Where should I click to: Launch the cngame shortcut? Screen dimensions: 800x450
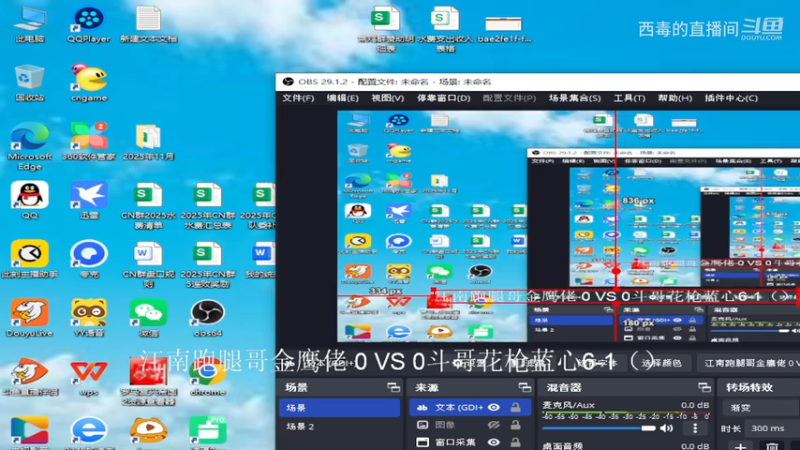click(89, 83)
